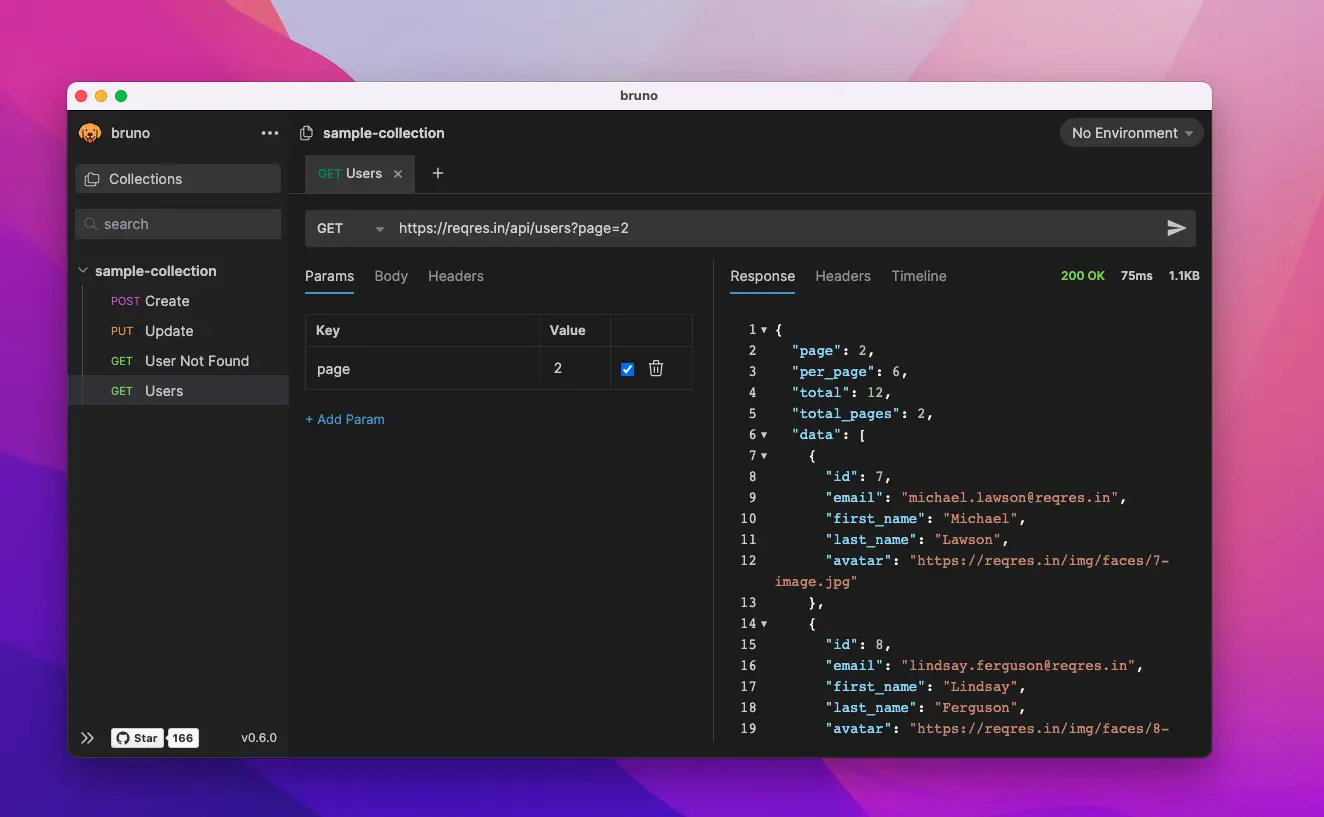Fold the object at line 14
The height and width of the screenshot is (817, 1324).
pyautogui.click(x=764, y=624)
